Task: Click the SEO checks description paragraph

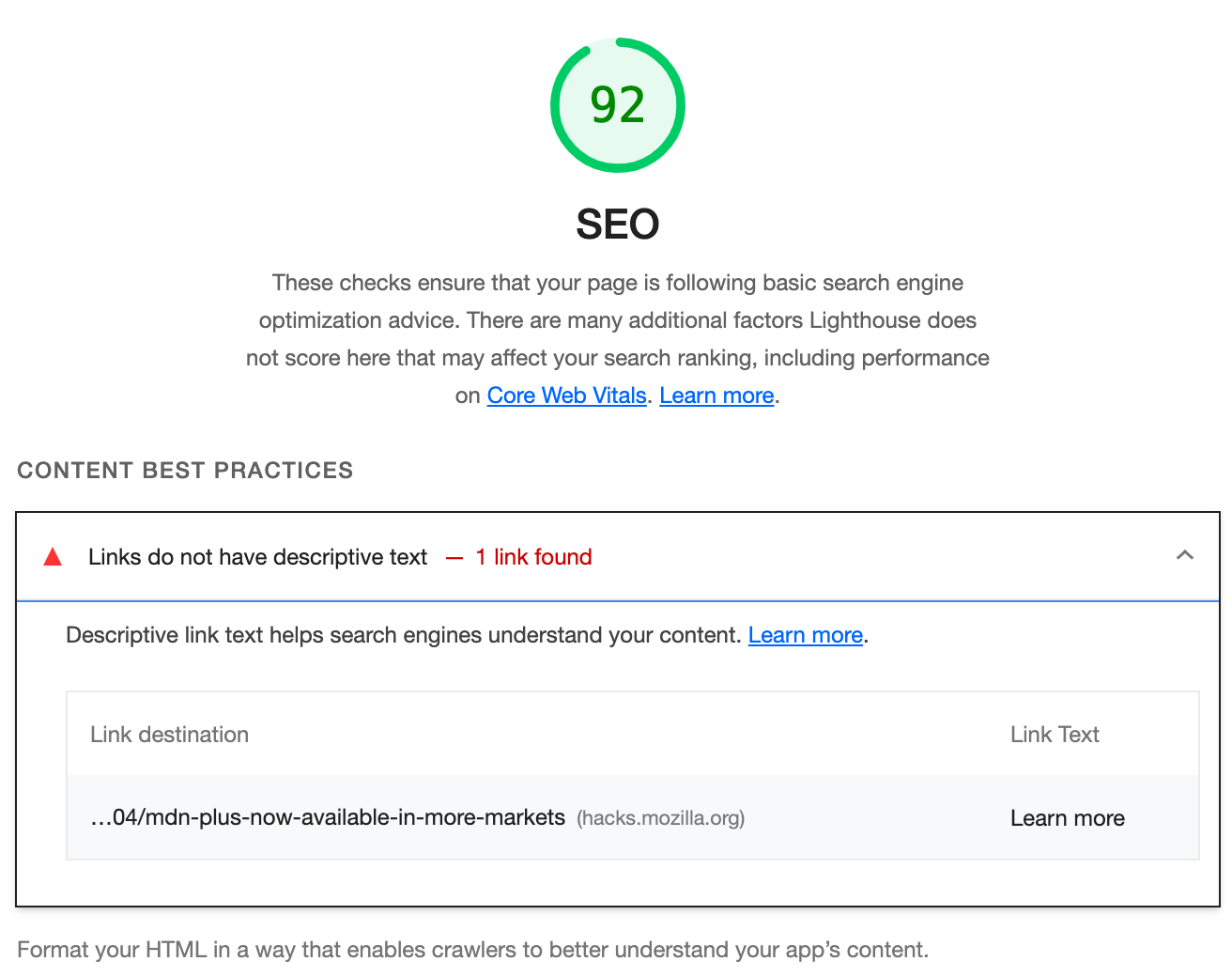Action: point(618,339)
